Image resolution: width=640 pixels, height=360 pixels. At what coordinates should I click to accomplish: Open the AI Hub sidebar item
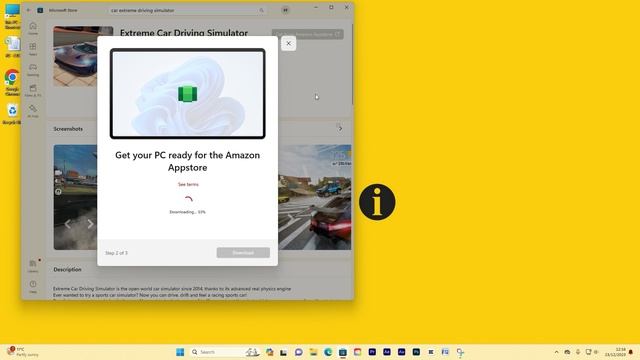33,111
